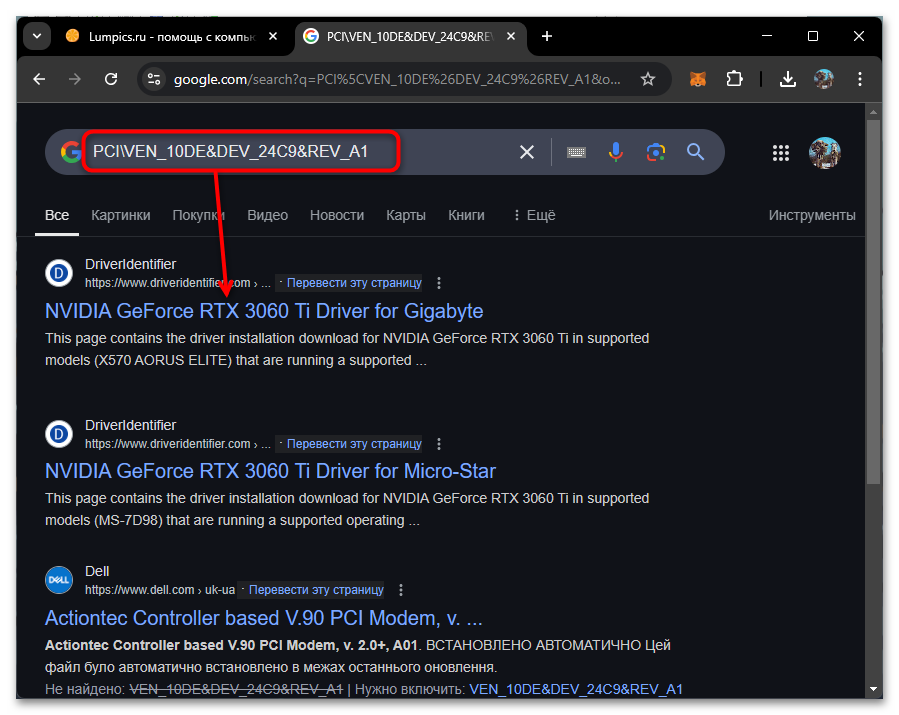Switch to the Покупки tab
899x715 pixels.
tap(198, 216)
